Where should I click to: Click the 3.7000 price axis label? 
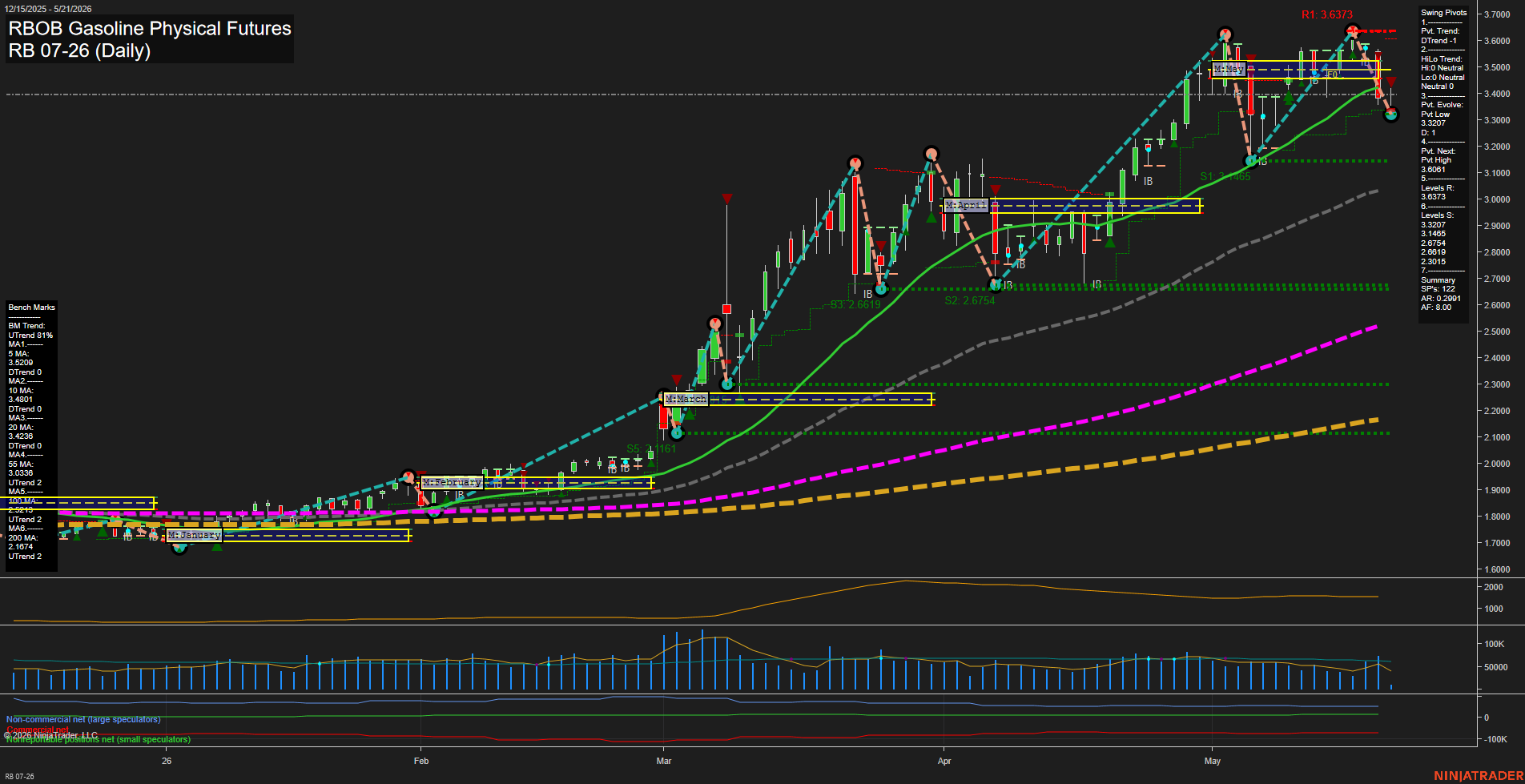(x=1497, y=14)
